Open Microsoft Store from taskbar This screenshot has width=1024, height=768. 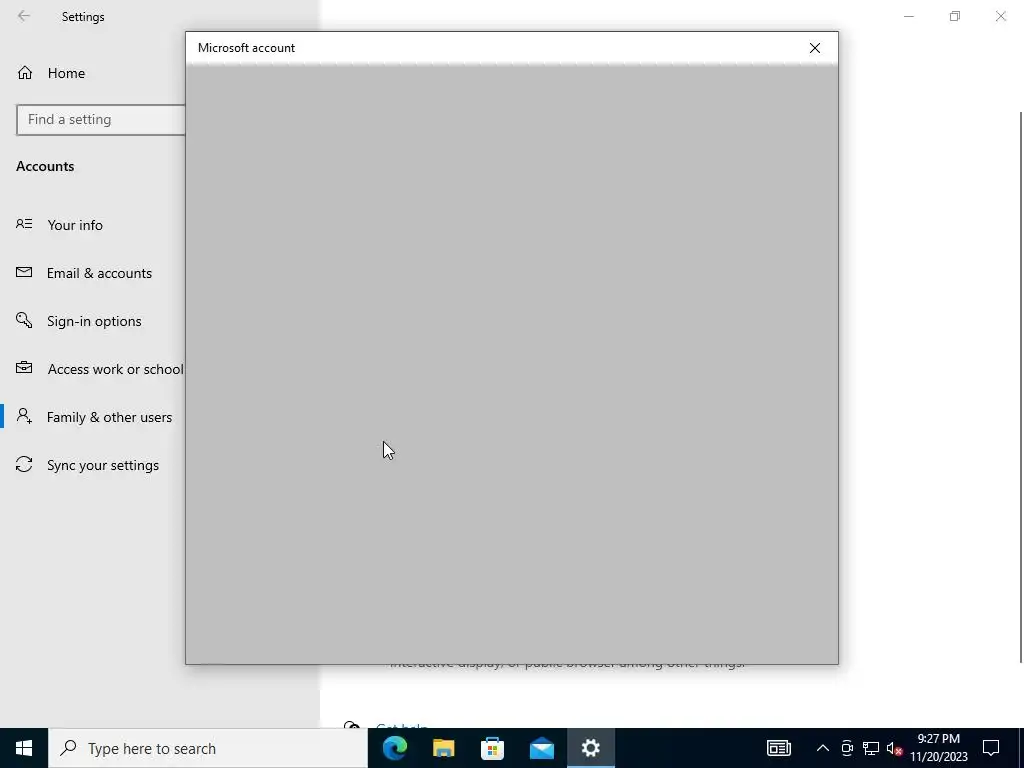click(x=492, y=748)
